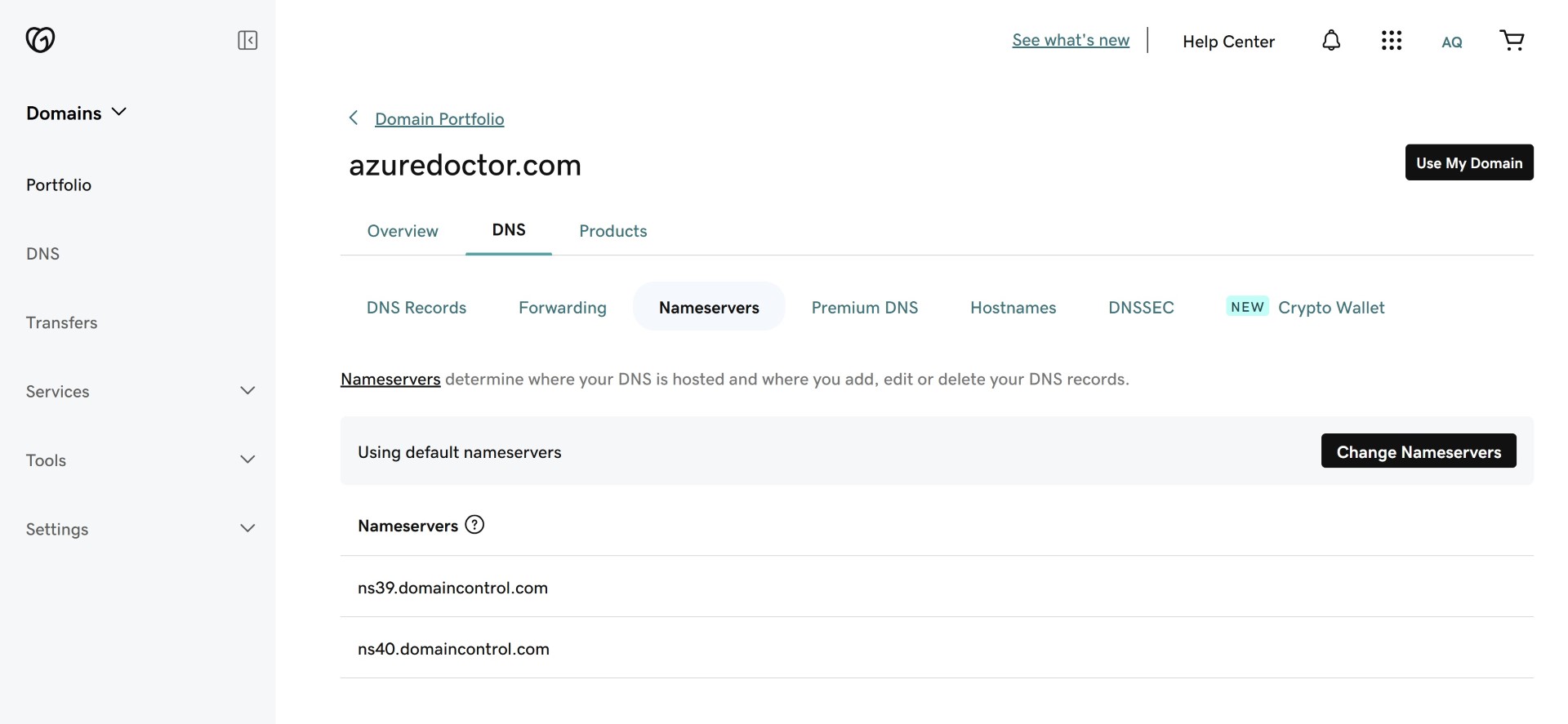The width and height of the screenshot is (1568, 724).
Task: Click the Change Nameservers button
Action: (1419, 451)
